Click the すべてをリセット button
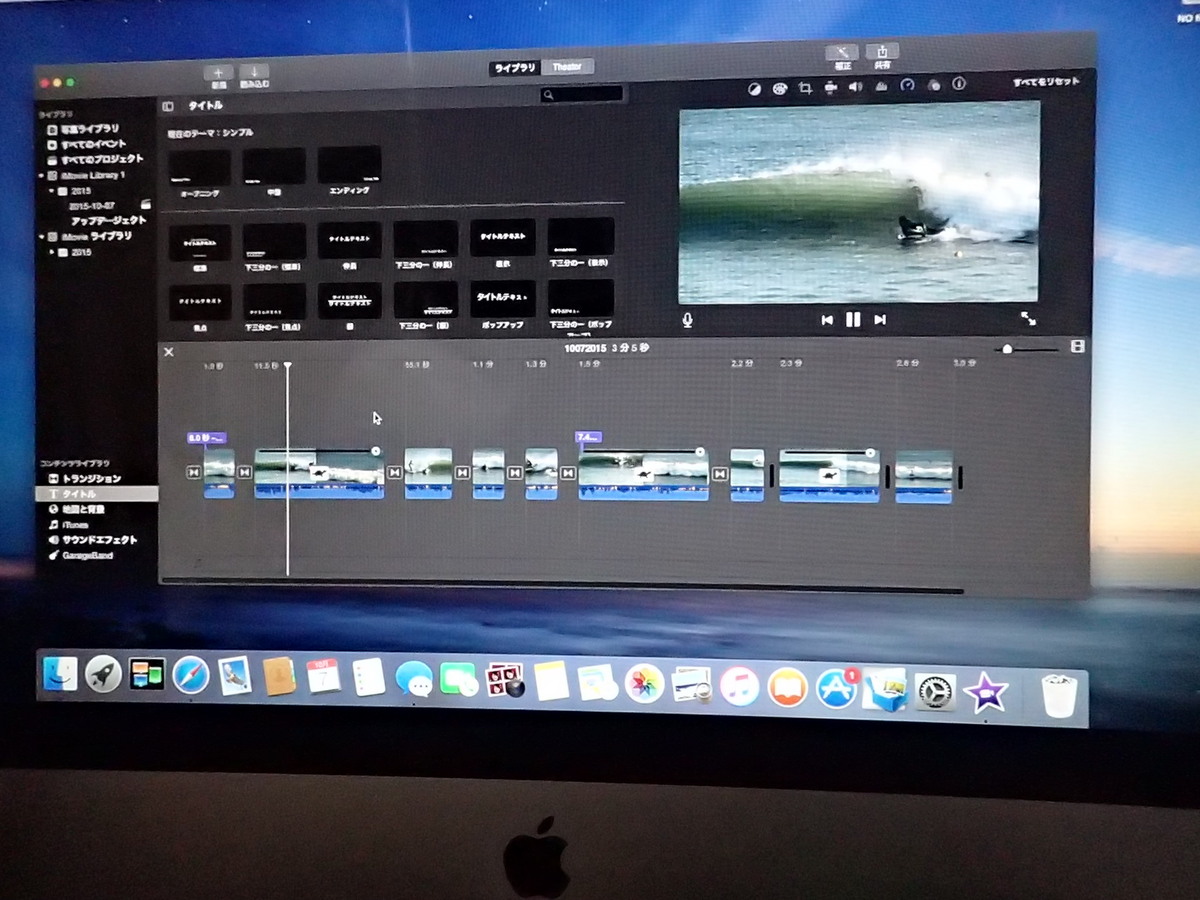The height and width of the screenshot is (900, 1200). click(x=1045, y=82)
